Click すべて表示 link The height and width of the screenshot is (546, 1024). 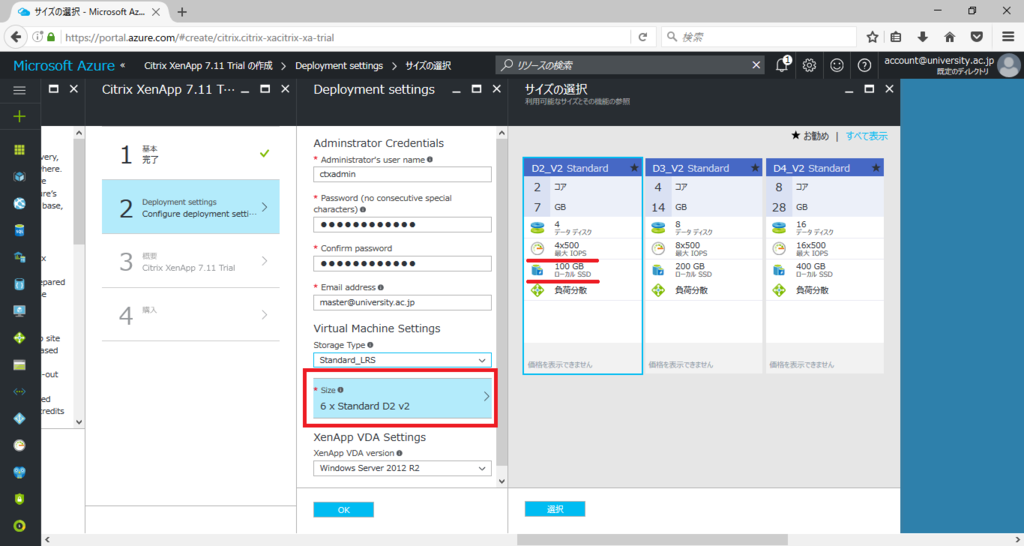[x=867, y=136]
